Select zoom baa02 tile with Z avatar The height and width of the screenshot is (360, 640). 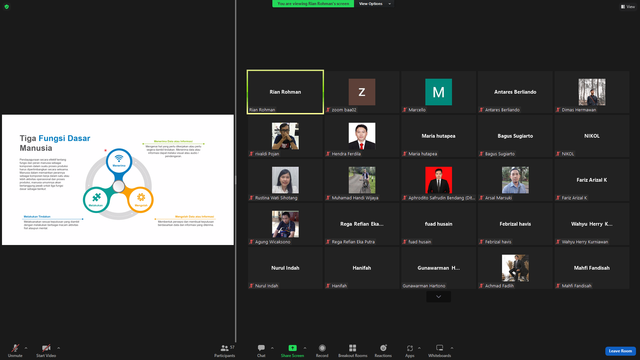pos(362,92)
